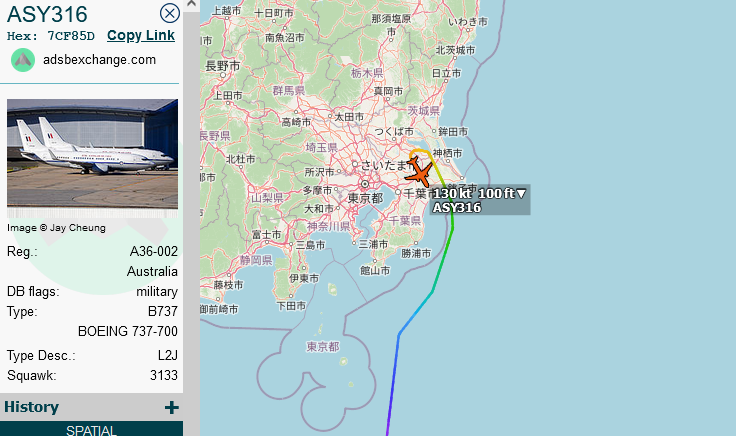Click the orange aircraft icon on map
Screen dimensions: 736x436
pos(419,172)
